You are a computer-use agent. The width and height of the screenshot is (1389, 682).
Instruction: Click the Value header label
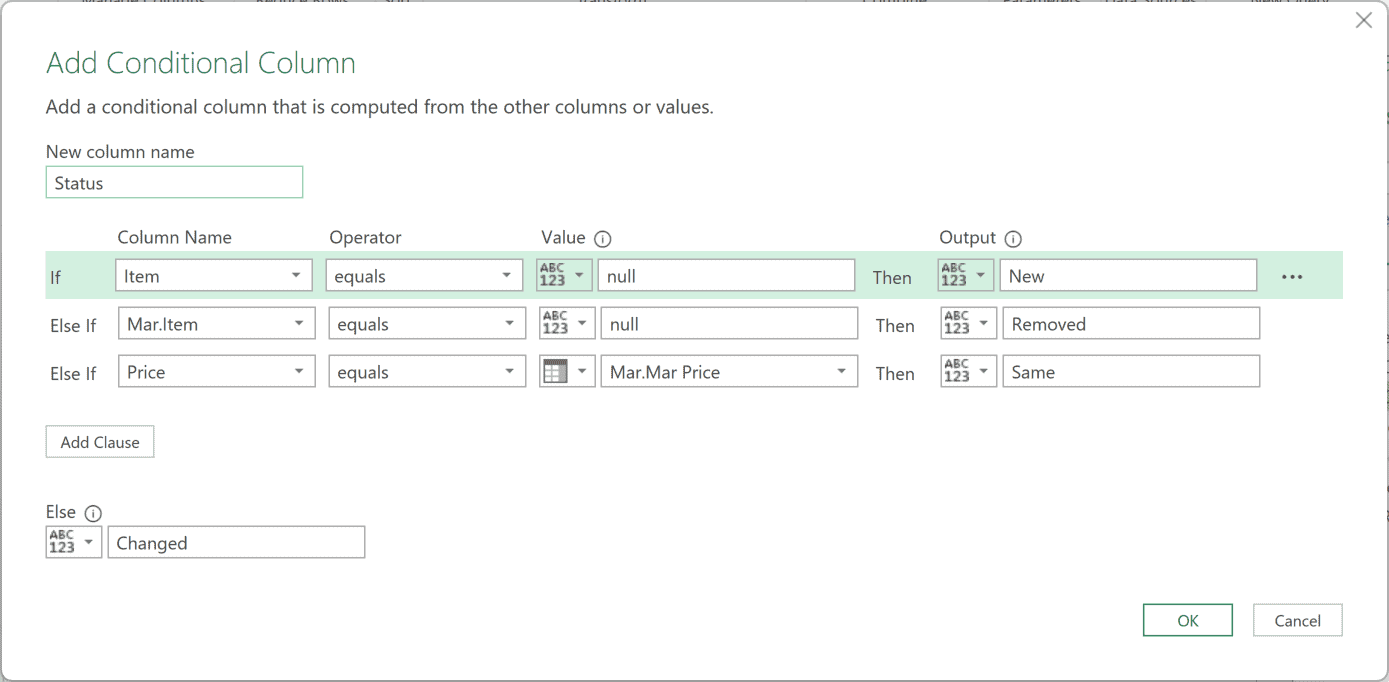[x=563, y=238]
